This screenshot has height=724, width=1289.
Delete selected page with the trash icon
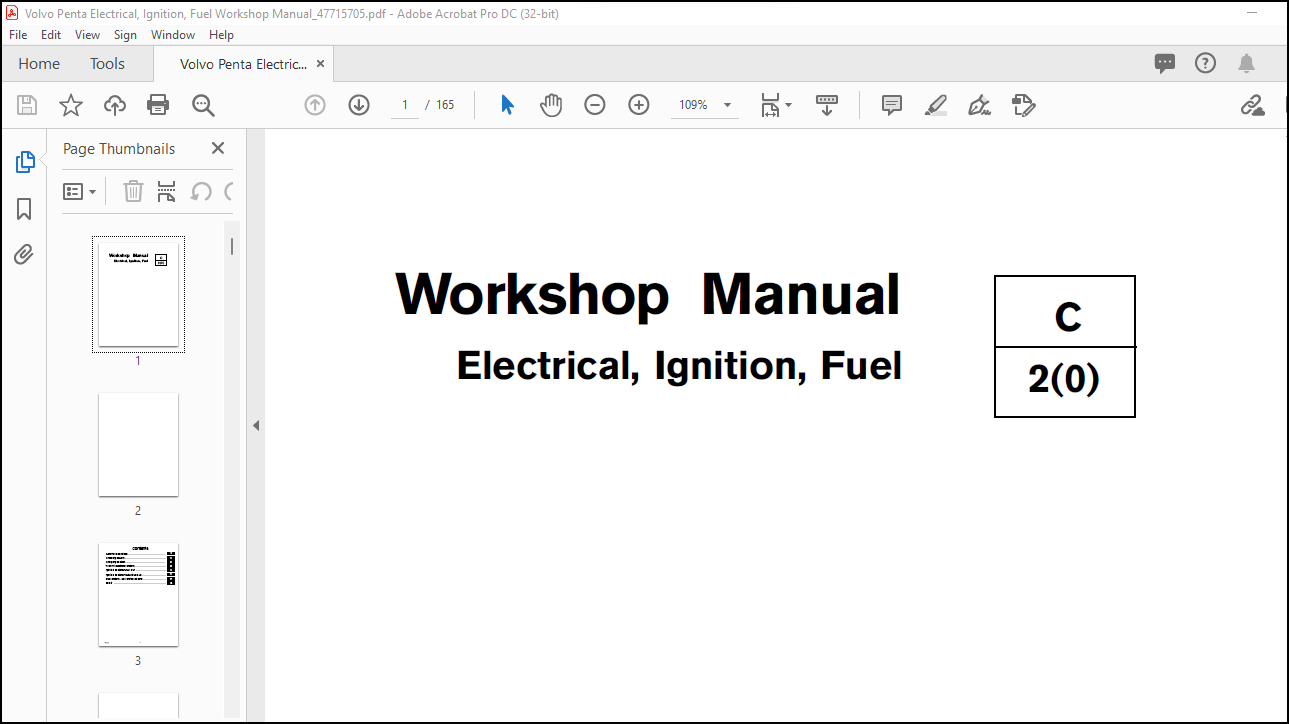coord(133,191)
